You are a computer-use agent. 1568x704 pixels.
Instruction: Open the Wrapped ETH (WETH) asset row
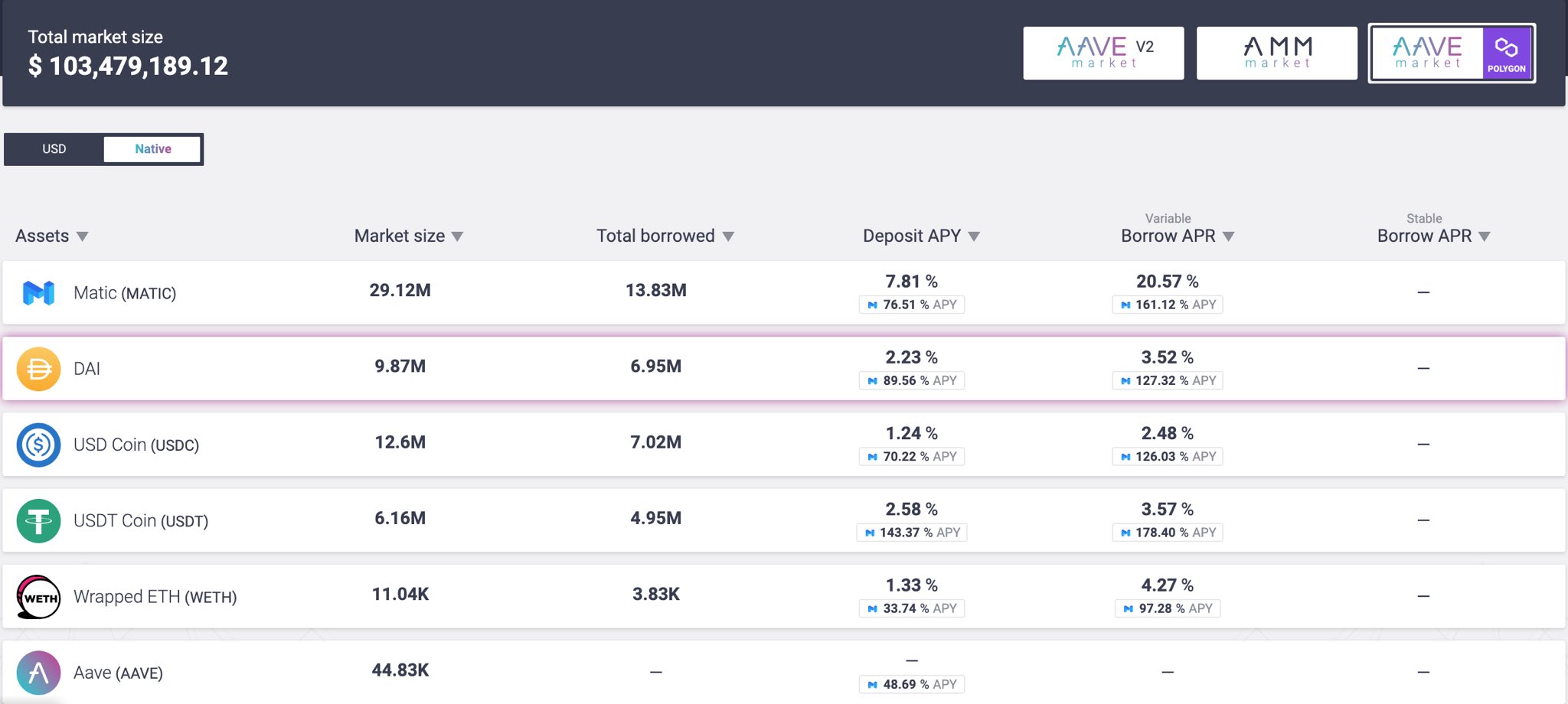[x=784, y=597]
